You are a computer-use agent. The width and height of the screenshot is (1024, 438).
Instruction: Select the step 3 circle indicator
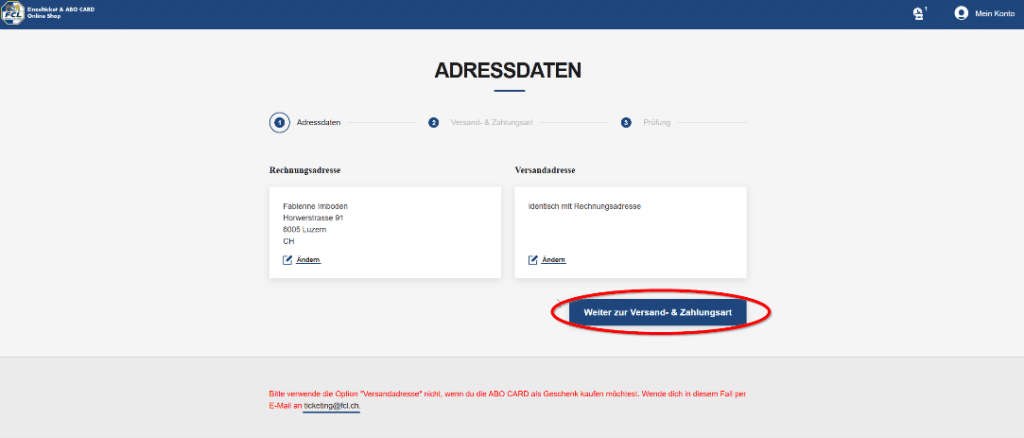pos(626,123)
